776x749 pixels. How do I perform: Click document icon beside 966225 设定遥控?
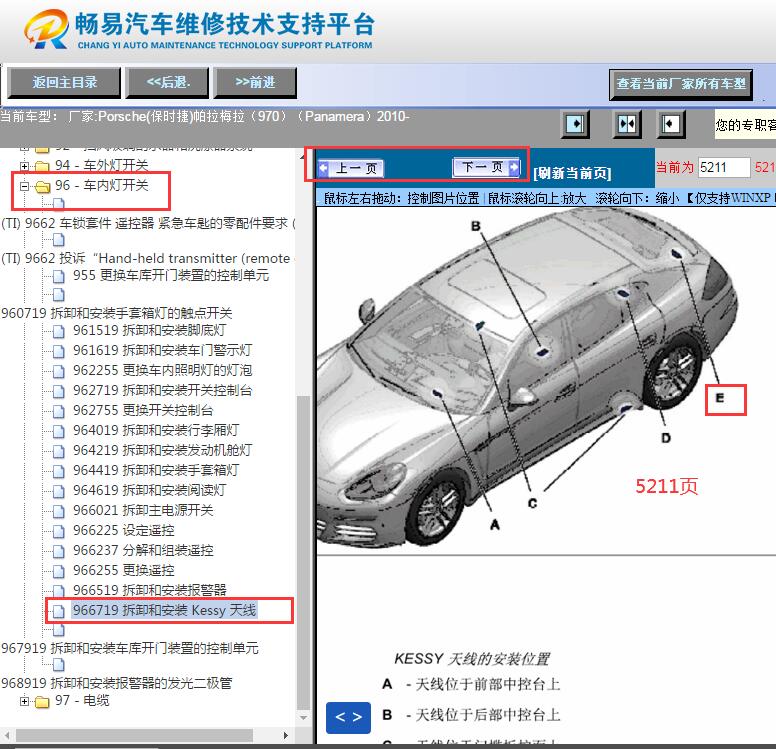pyautogui.click(x=58, y=531)
